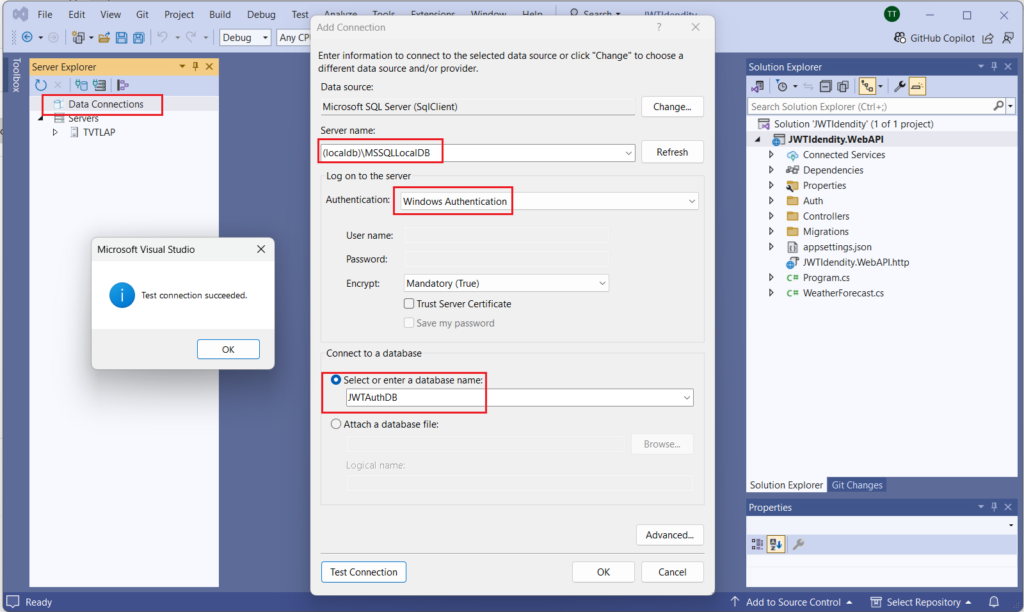
Task: Click OK in the Test connection succeeded dialog
Action: click(228, 349)
